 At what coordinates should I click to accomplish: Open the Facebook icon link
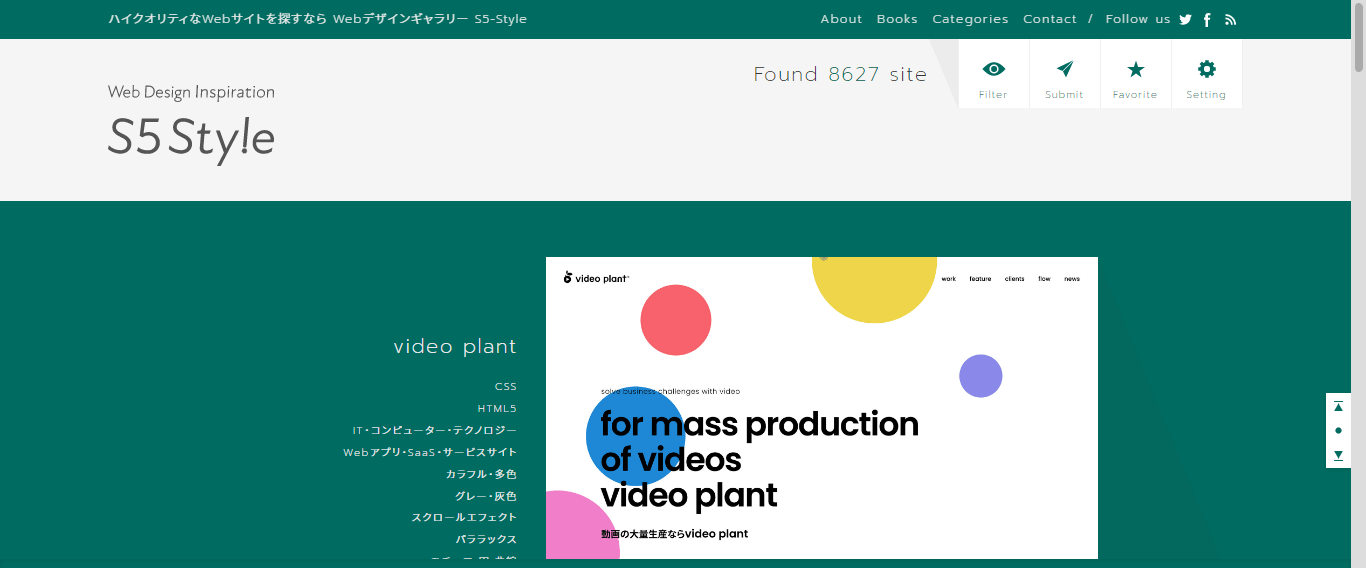(1207, 20)
